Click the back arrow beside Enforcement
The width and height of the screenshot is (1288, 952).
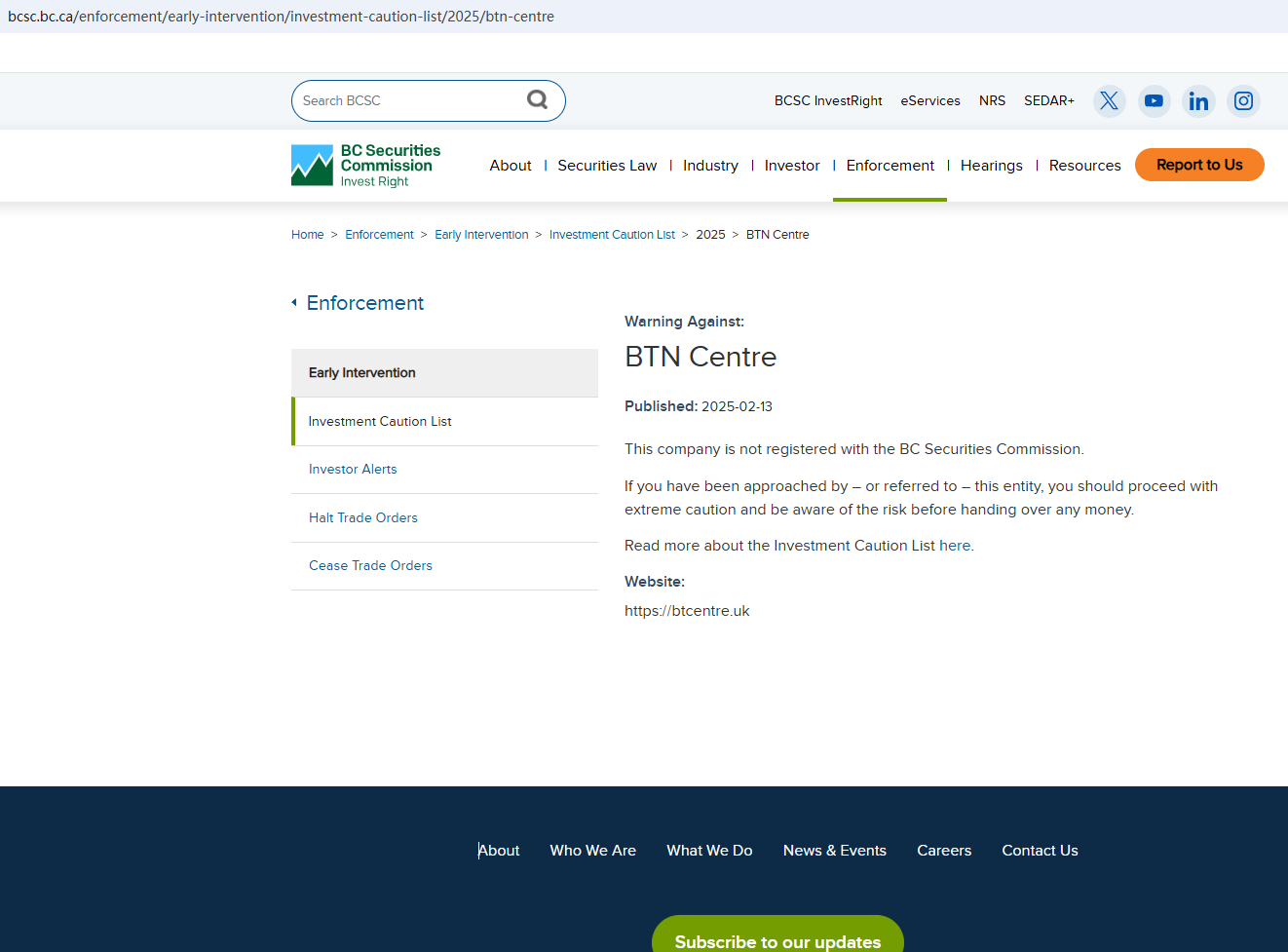tap(294, 303)
